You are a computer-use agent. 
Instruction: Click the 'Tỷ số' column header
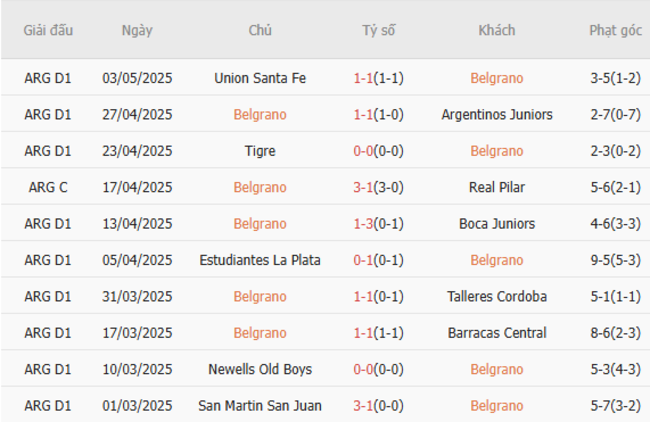378,30
